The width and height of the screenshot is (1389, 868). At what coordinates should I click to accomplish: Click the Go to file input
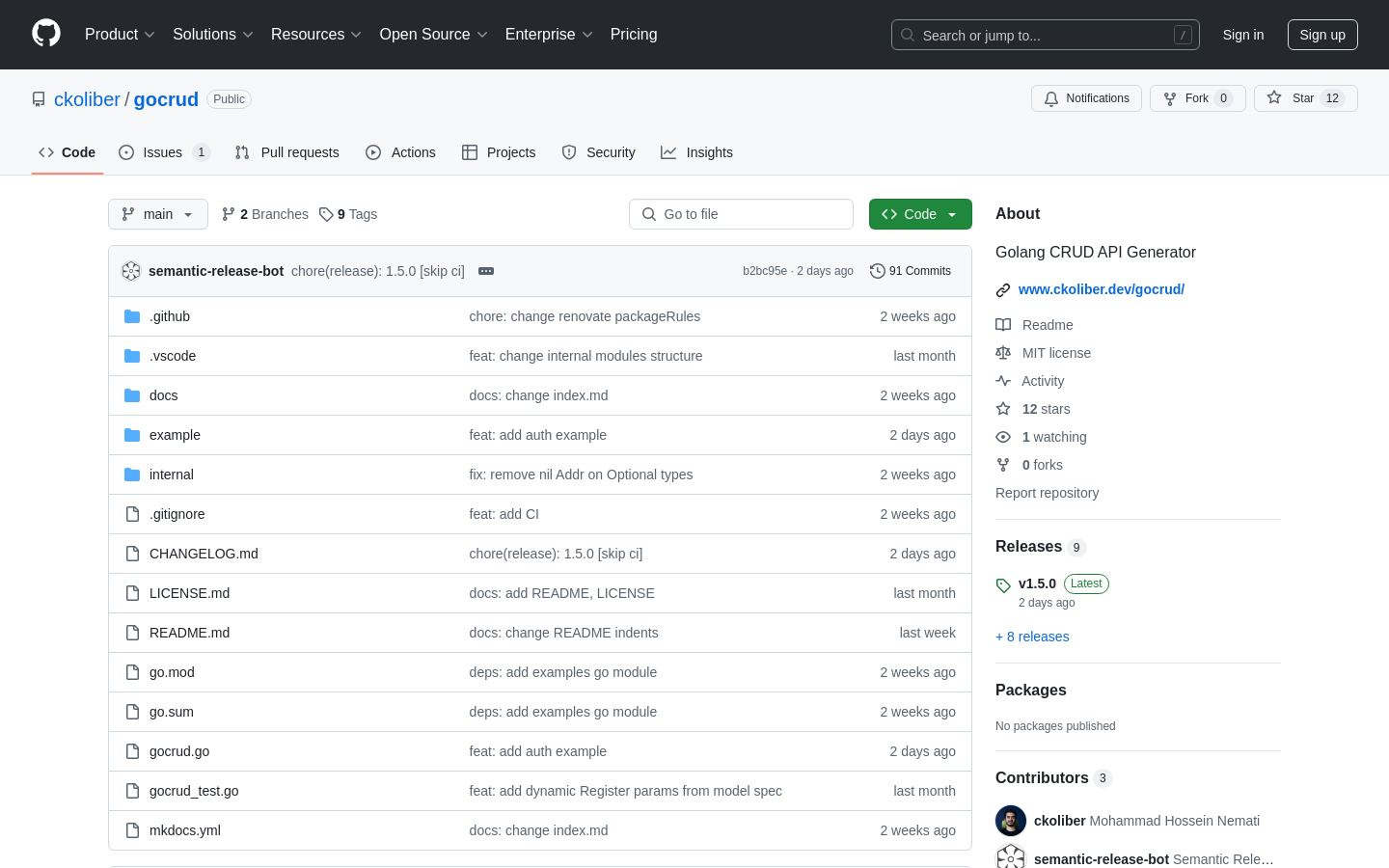click(741, 214)
